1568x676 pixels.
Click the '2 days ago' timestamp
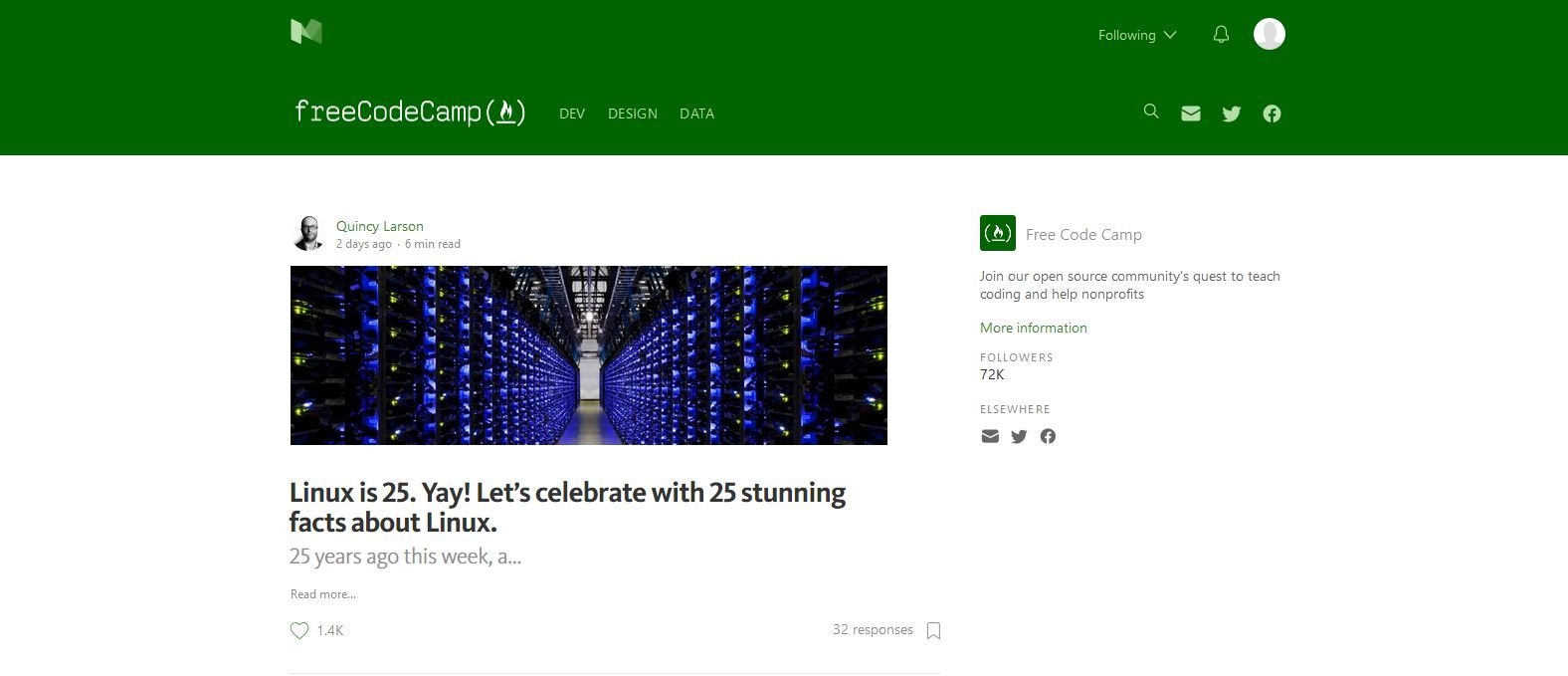point(364,244)
